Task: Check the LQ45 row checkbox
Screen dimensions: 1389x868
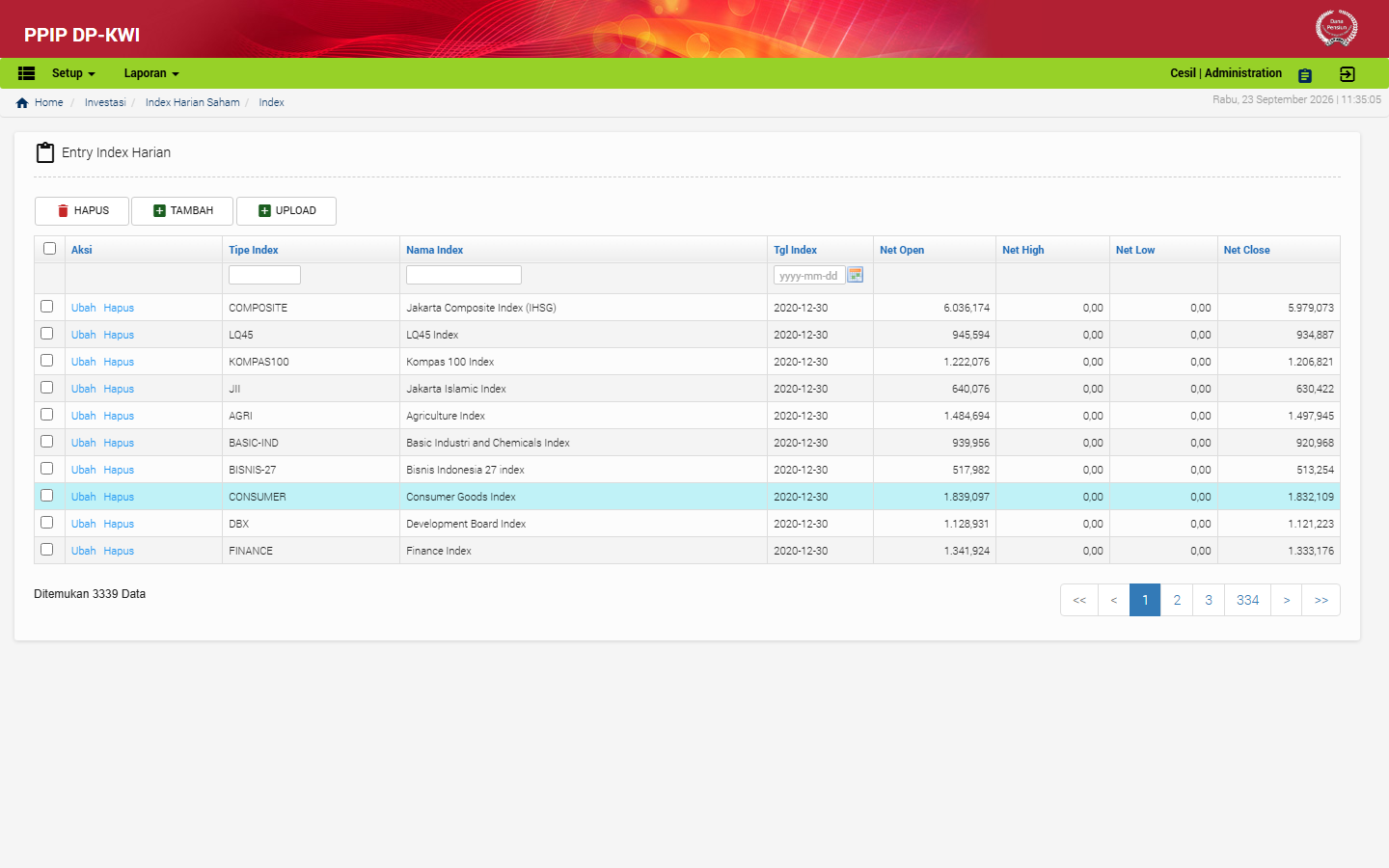Action: [x=46, y=333]
